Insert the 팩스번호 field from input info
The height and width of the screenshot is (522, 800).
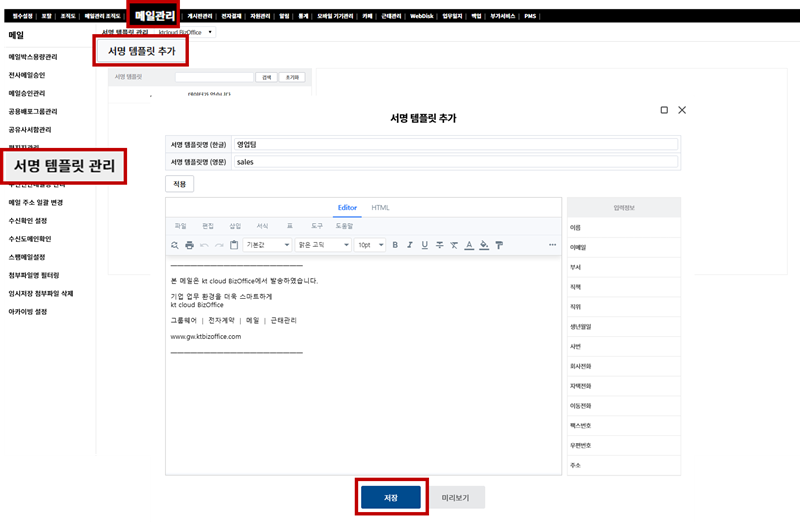click(x=623, y=426)
